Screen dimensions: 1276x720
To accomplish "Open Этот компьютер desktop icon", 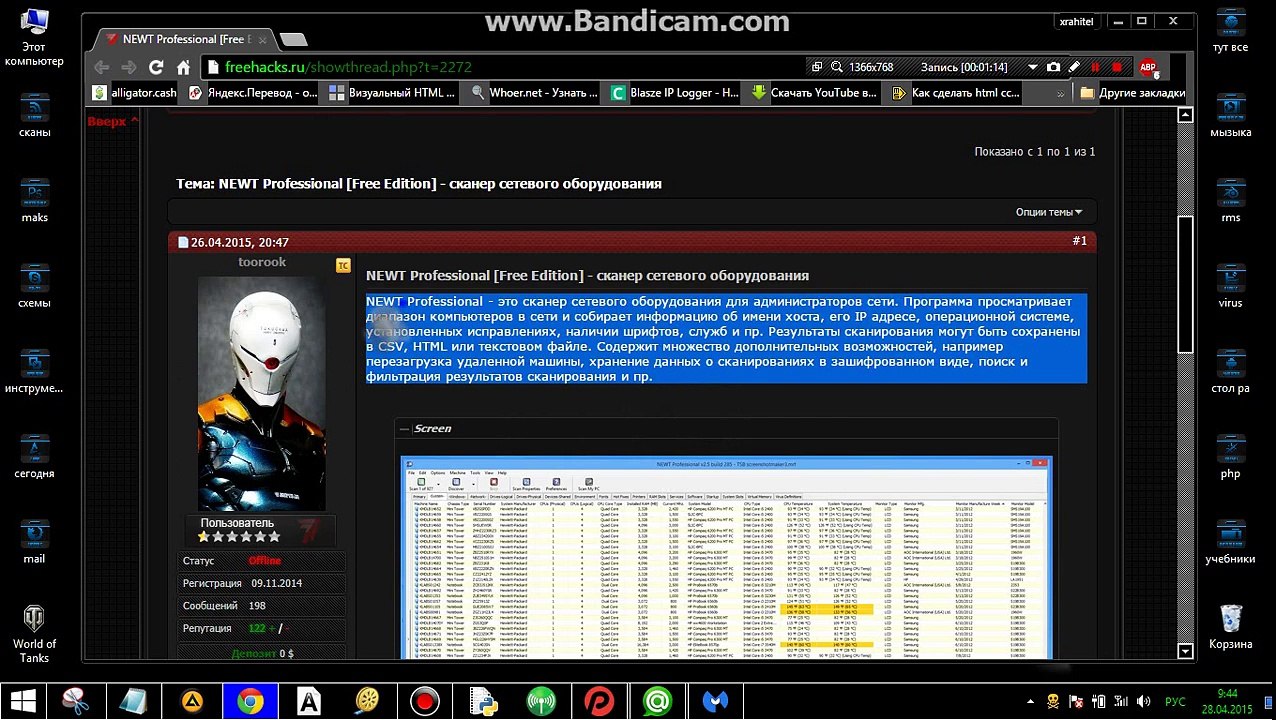I will point(35,36).
